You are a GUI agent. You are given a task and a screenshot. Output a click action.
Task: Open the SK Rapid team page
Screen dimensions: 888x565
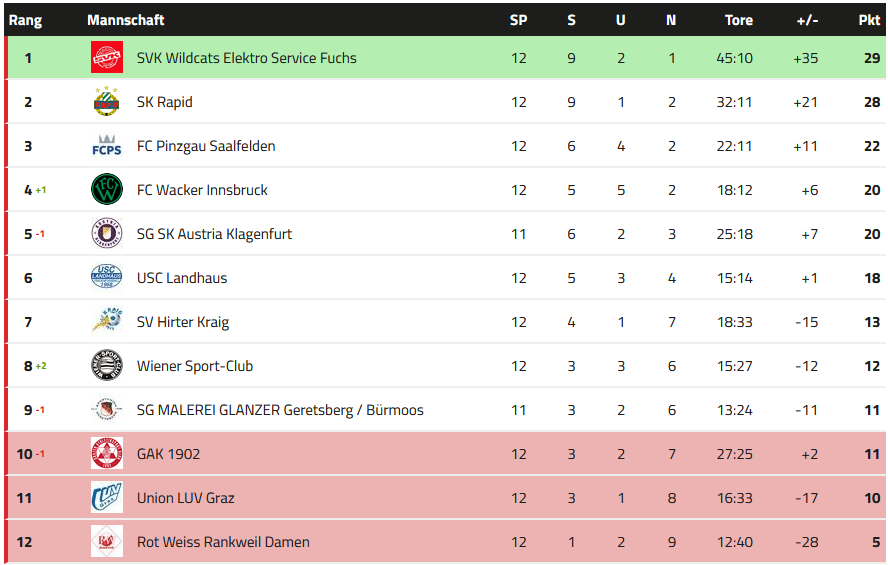click(165, 102)
